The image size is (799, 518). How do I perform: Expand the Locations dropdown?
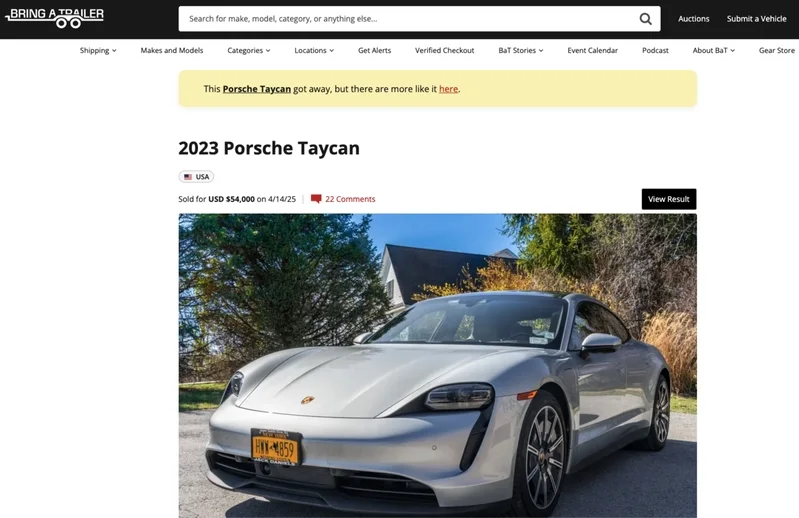314,50
